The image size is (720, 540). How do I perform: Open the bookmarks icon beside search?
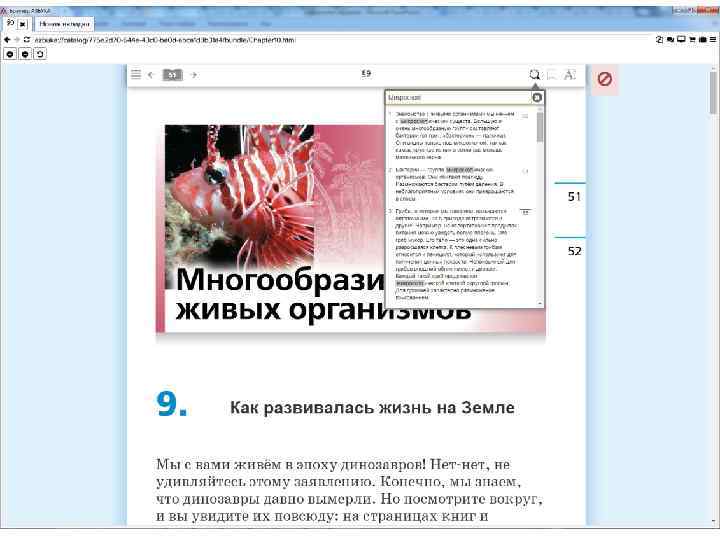click(x=552, y=75)
